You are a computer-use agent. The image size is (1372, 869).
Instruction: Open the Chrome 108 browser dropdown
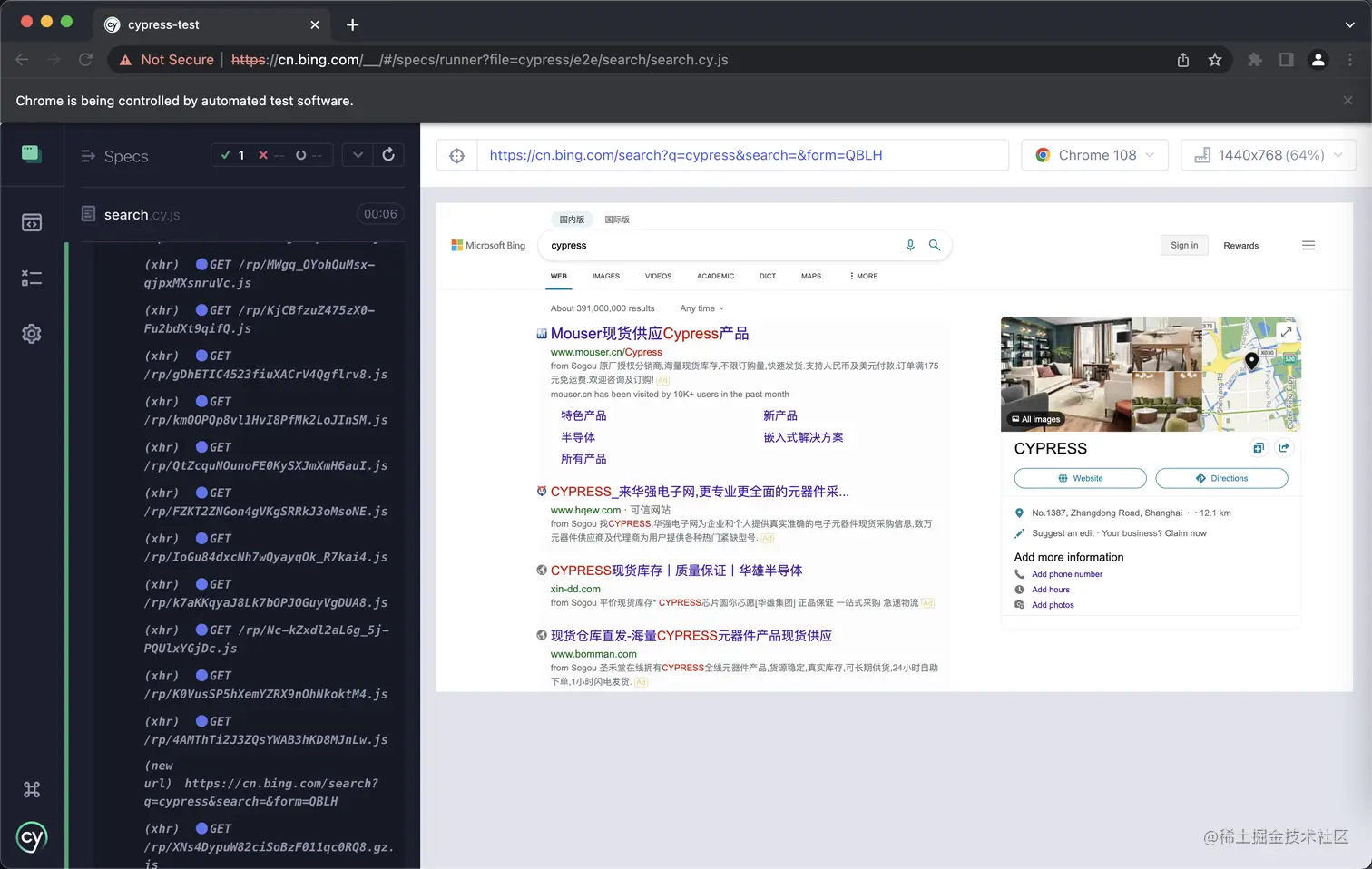(x=1096, y=155)
